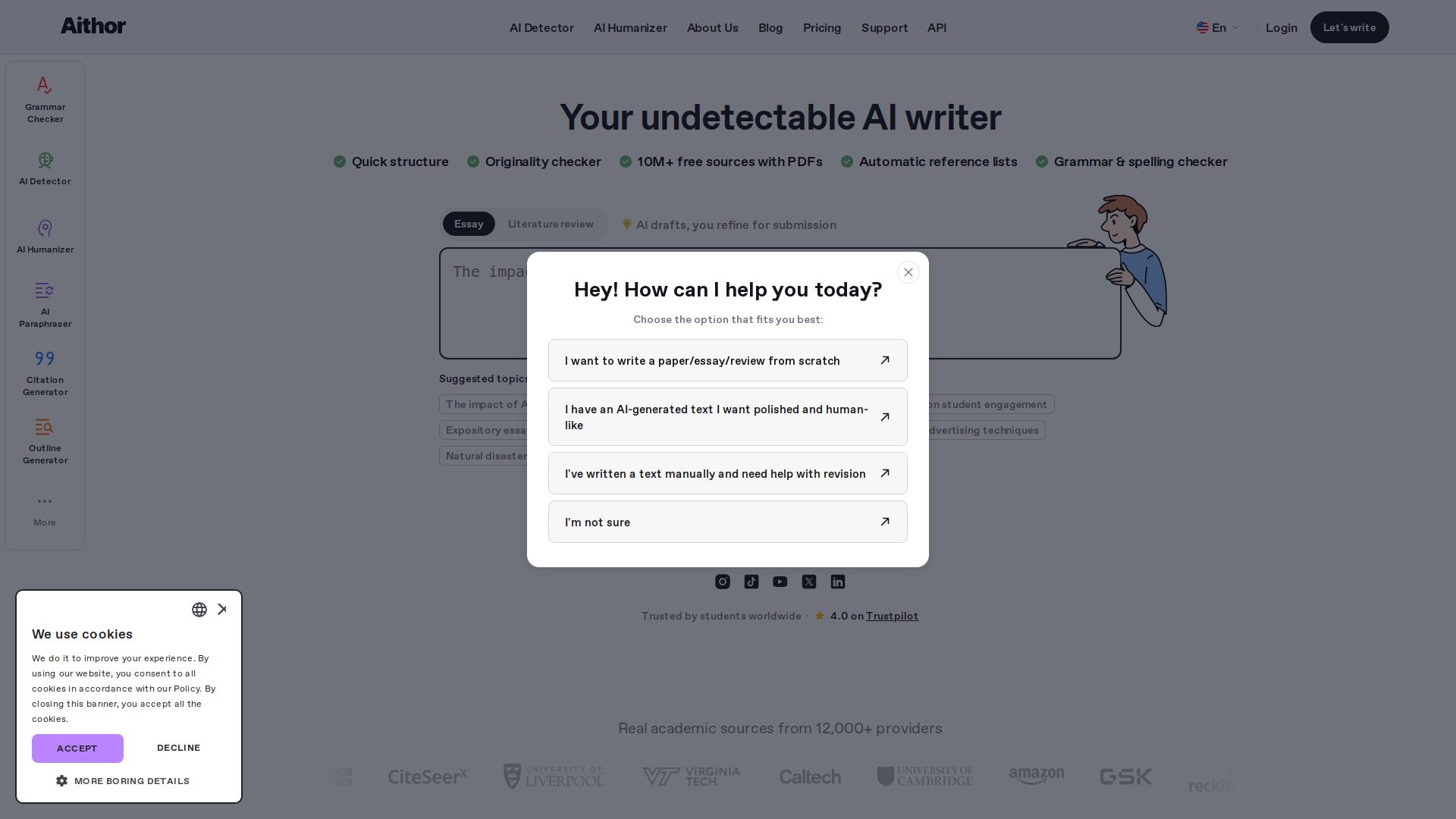This screenshot has height=819, width=1456.
Task: Open the Instagram social icon
Action: (x=723, y=582)
